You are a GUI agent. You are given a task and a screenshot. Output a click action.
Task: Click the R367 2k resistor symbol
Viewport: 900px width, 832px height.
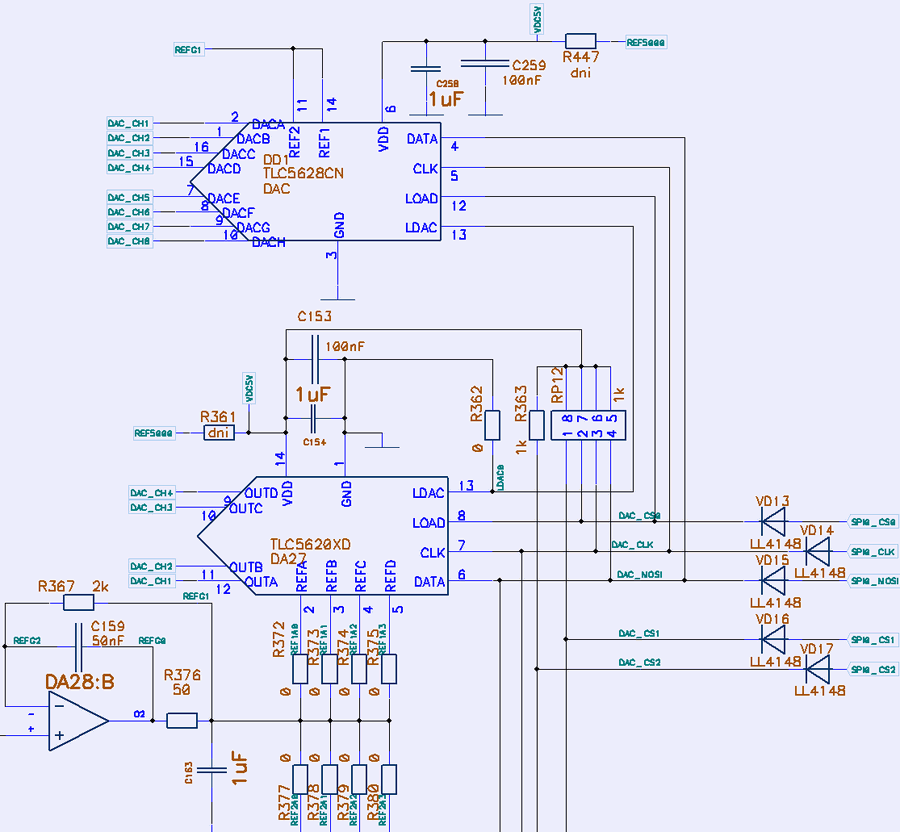pyautogui.click(x=78, y=603)
